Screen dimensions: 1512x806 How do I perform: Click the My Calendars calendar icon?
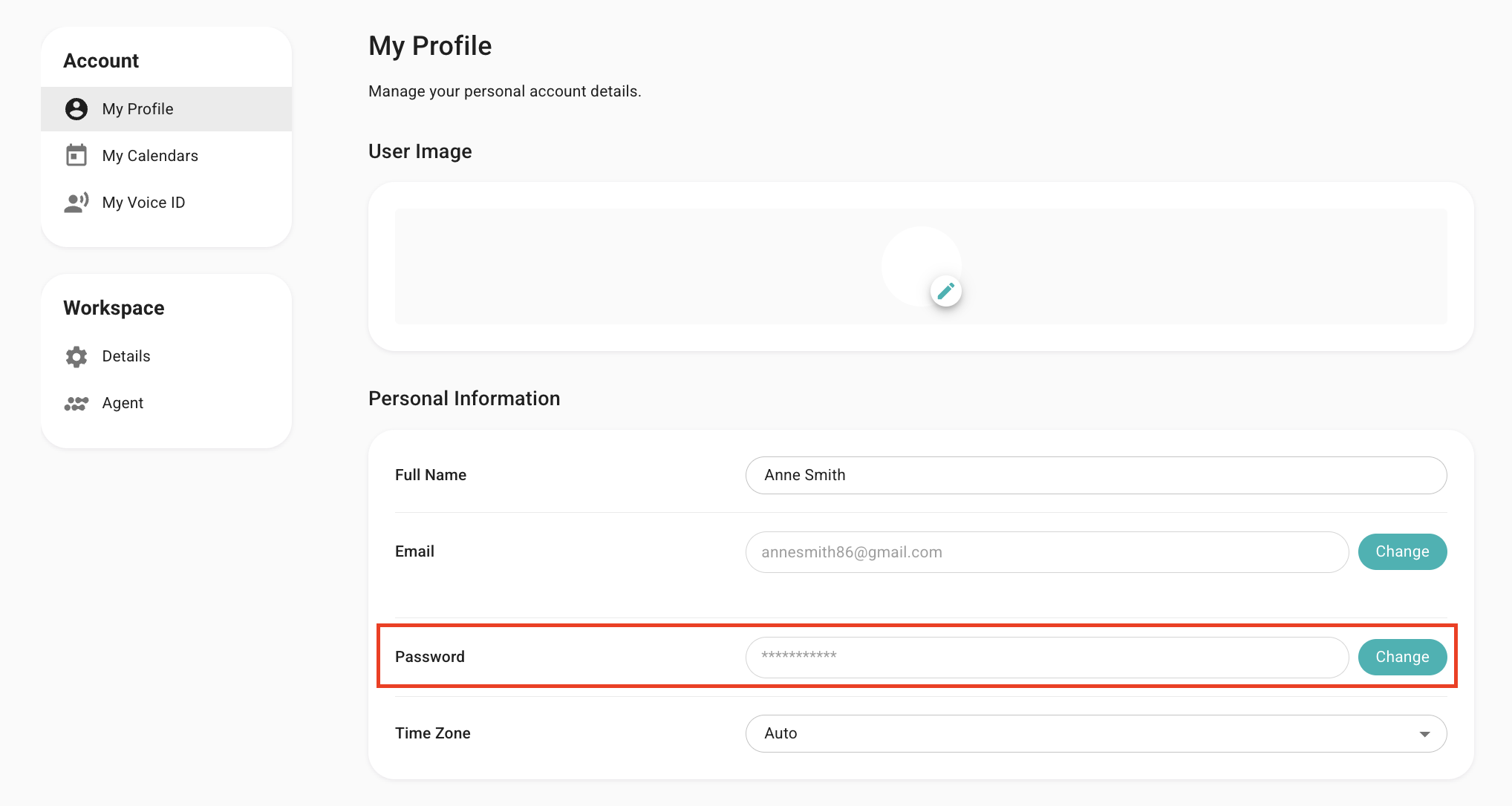pyautogui.click(x=76, y=155)
